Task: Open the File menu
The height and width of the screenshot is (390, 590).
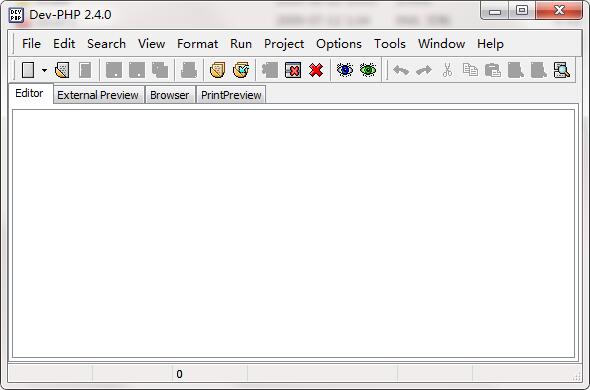Action: pyautogui.click(x=31, y=44)
